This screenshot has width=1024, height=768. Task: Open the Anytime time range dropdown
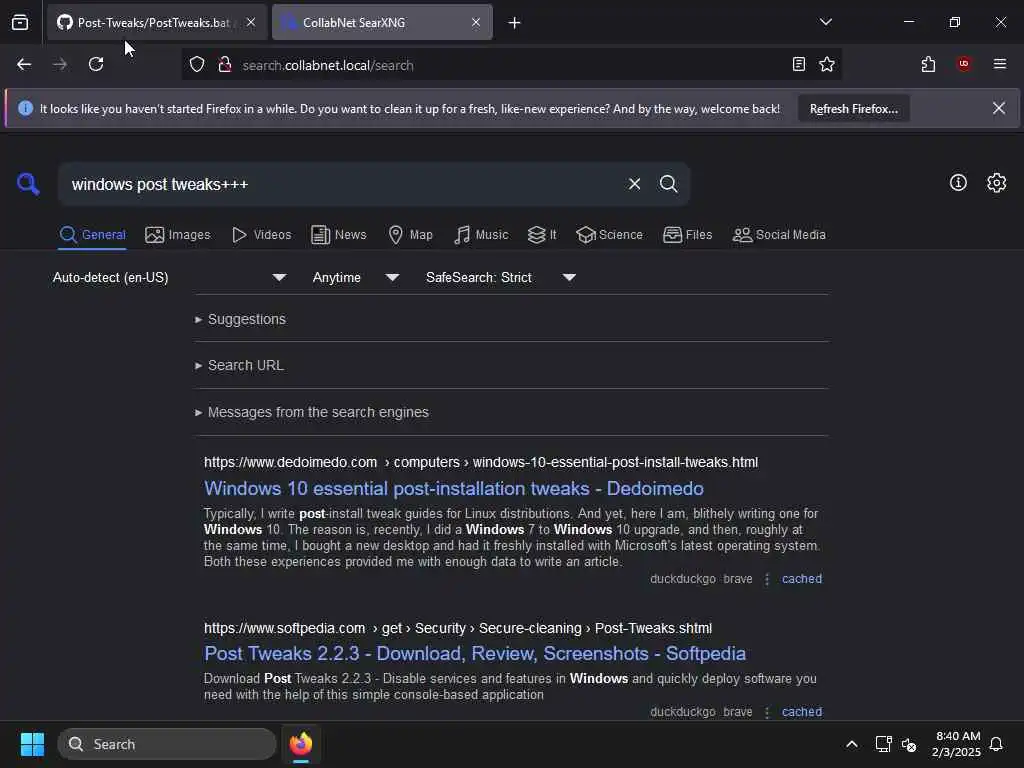356,278
